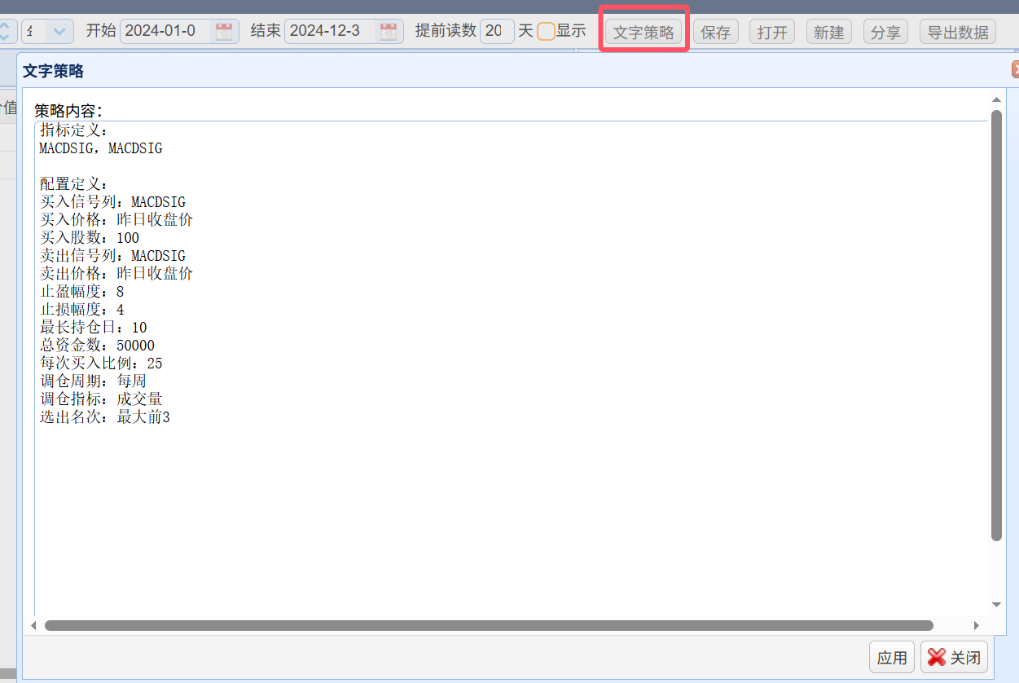Click the red X icon on 关闭 button
This screenshot has height=683, width=1019.
(x=936, y=658)
